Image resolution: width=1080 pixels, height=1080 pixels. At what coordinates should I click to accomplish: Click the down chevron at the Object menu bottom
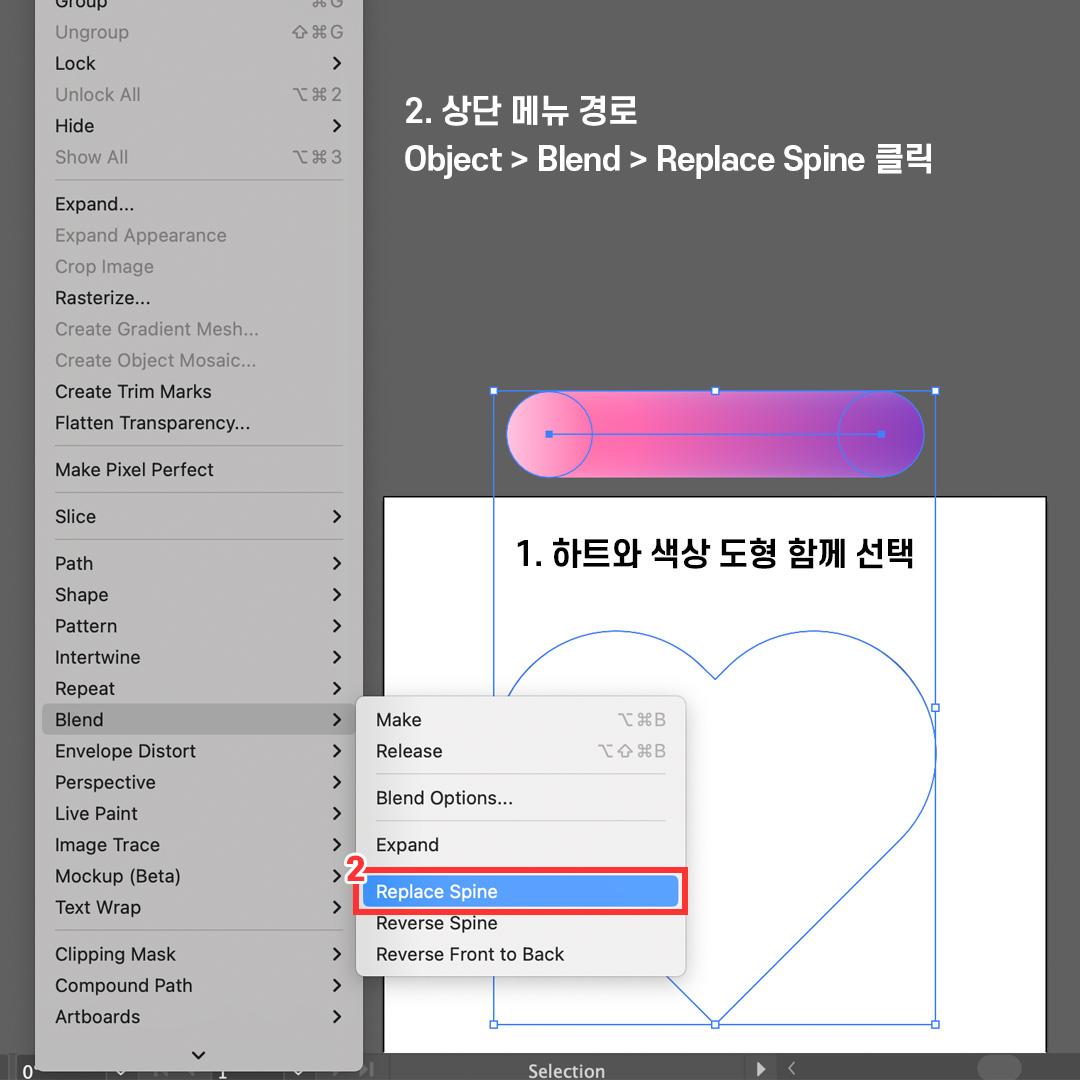(x=198, y=1055)
